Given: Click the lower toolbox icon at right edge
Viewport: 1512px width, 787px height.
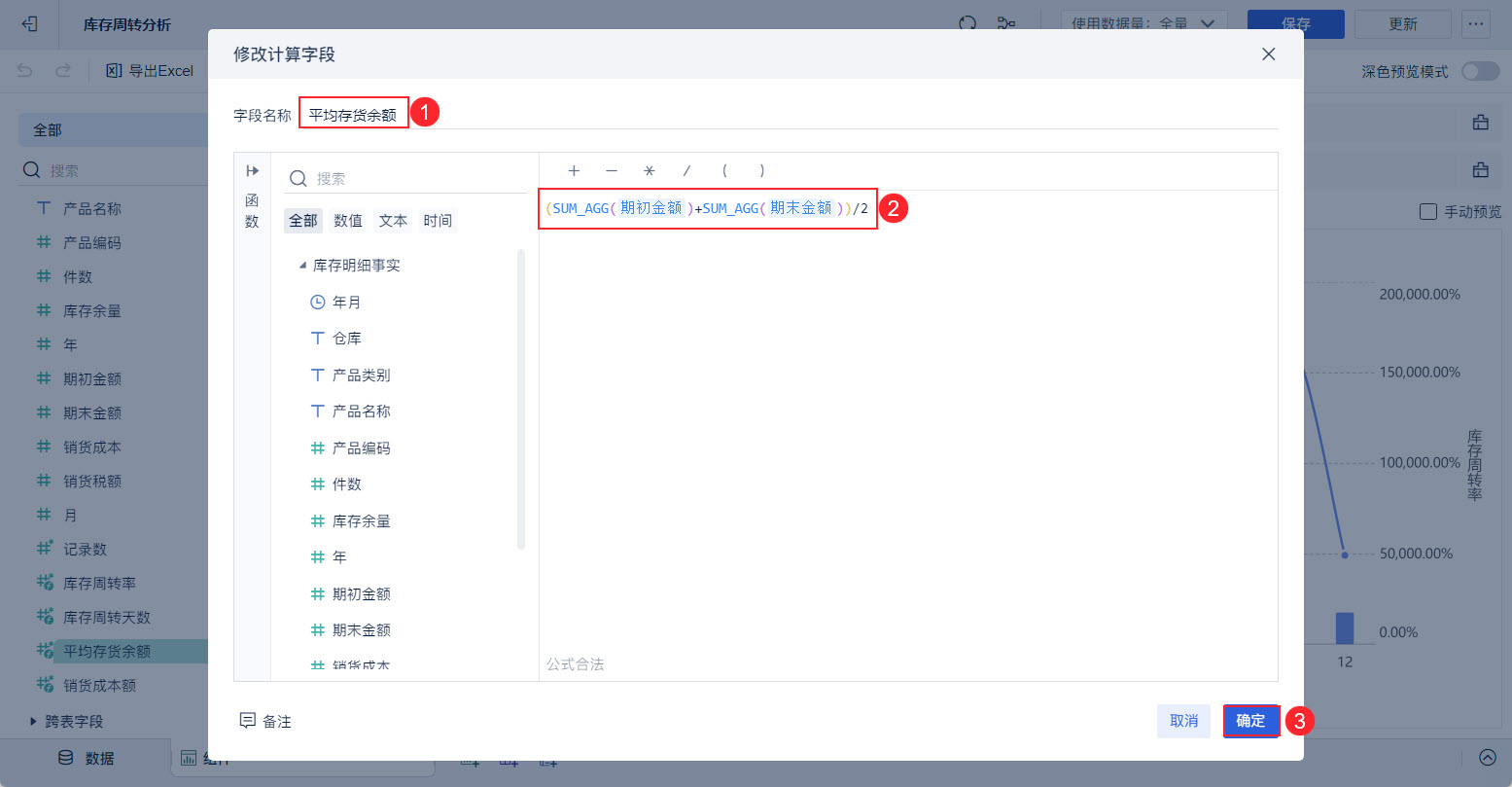Looking at the screenshot, I should (x=1481, y=170).
